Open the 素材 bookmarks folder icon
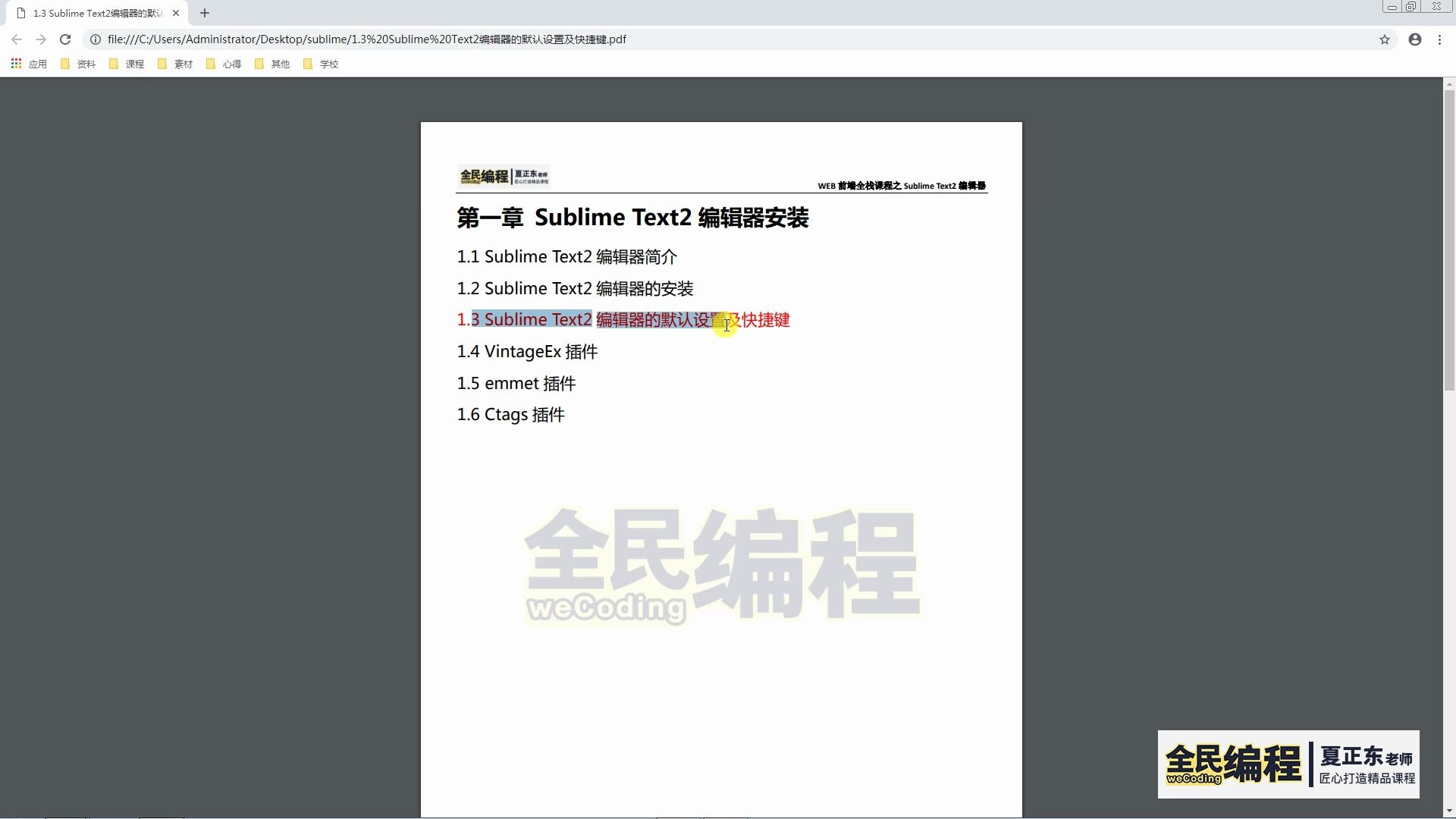 coord(162,64)
